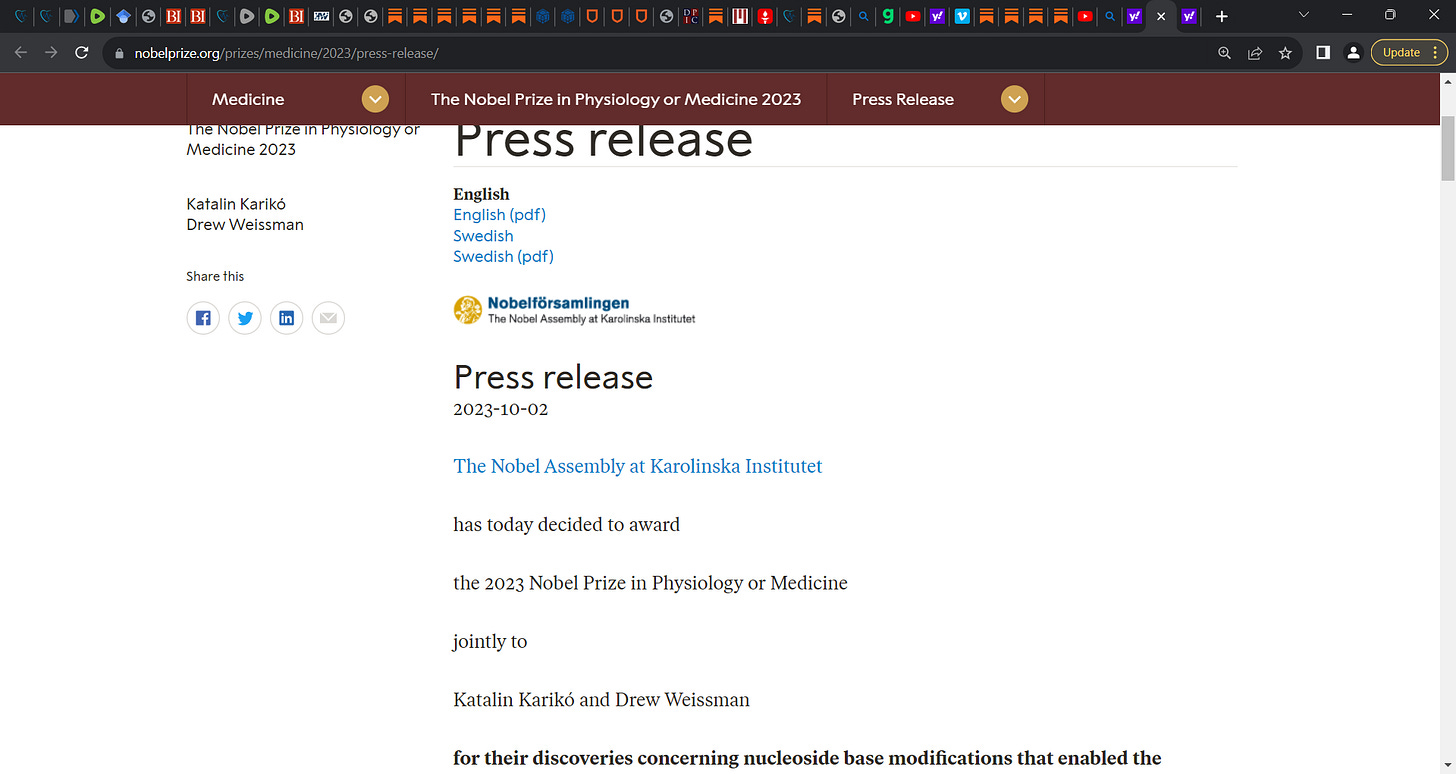Screen dimensions: 1456x774
Task: Open the tab search dropdown chevron
Action: click(x=1303, y=15)
